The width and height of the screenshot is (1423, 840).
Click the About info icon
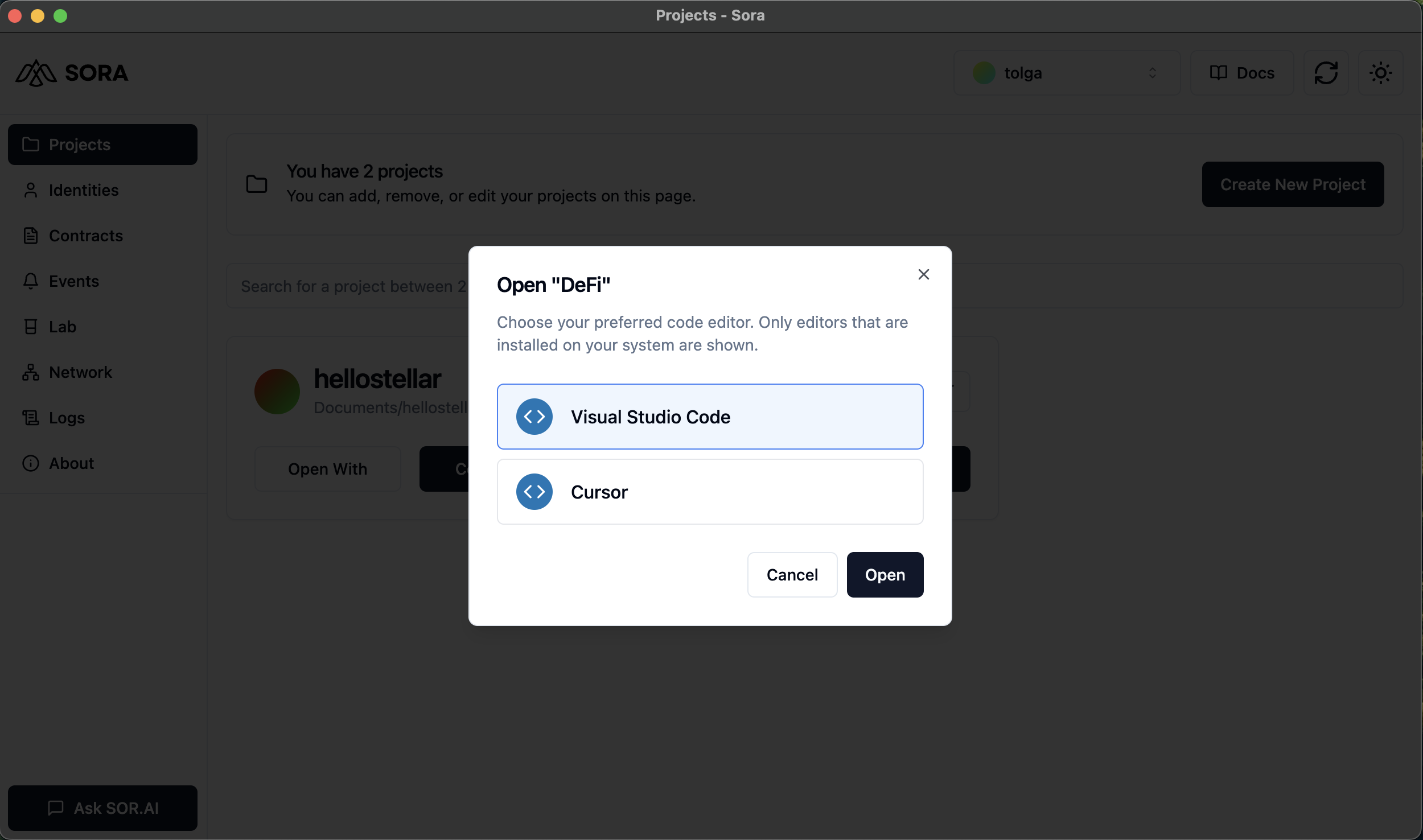pyautogui.click(x=31, y=463)
